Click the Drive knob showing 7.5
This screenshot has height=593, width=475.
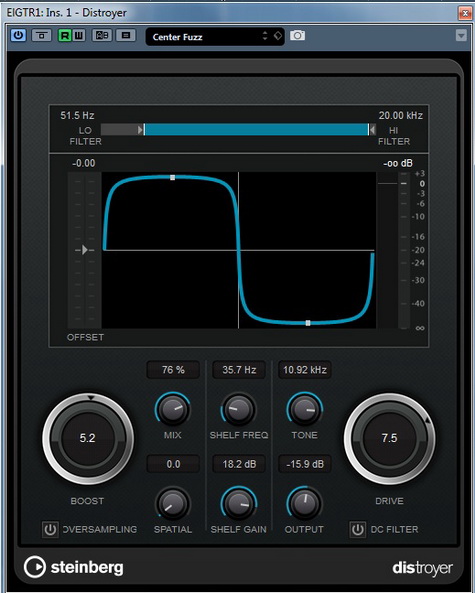389,439
